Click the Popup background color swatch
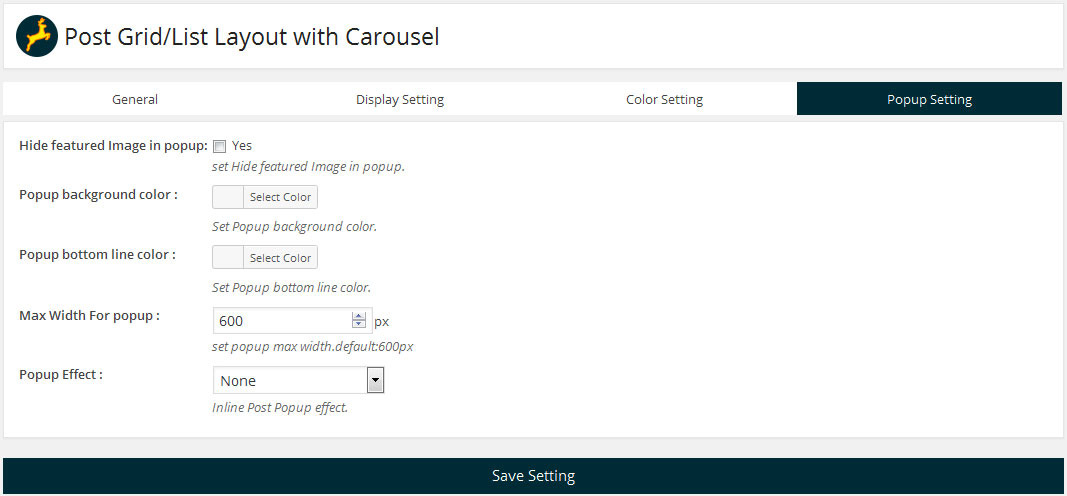1067x496 pixels. (x=228, y=197)
